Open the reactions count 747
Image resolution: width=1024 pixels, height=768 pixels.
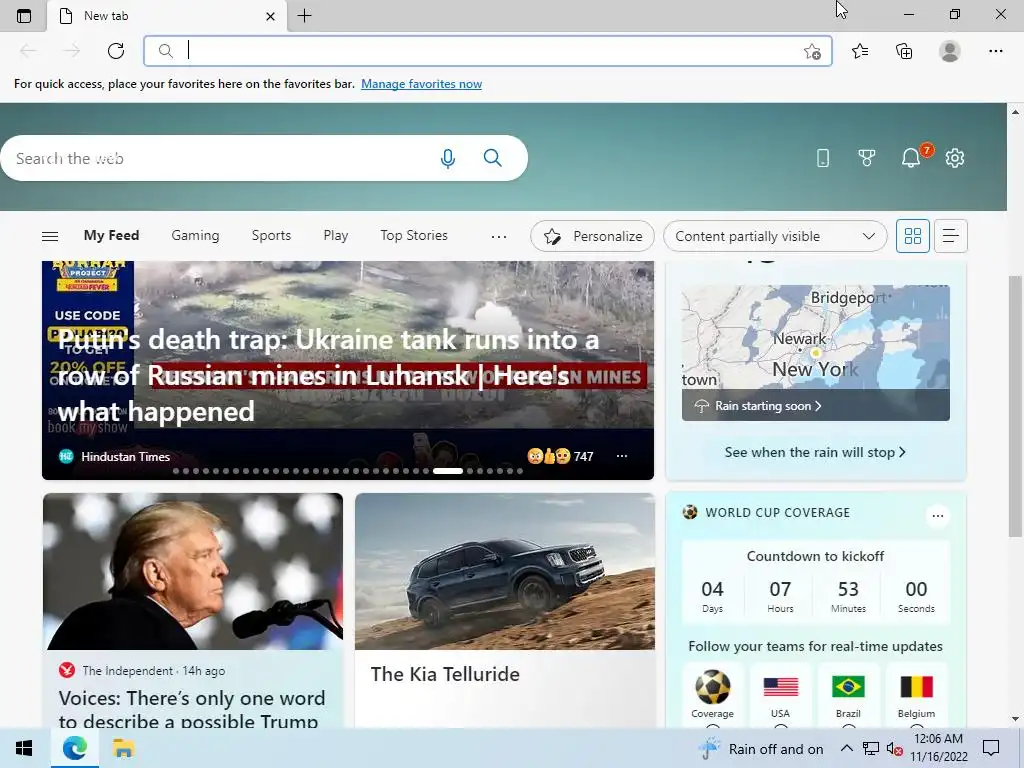point(560,456)
